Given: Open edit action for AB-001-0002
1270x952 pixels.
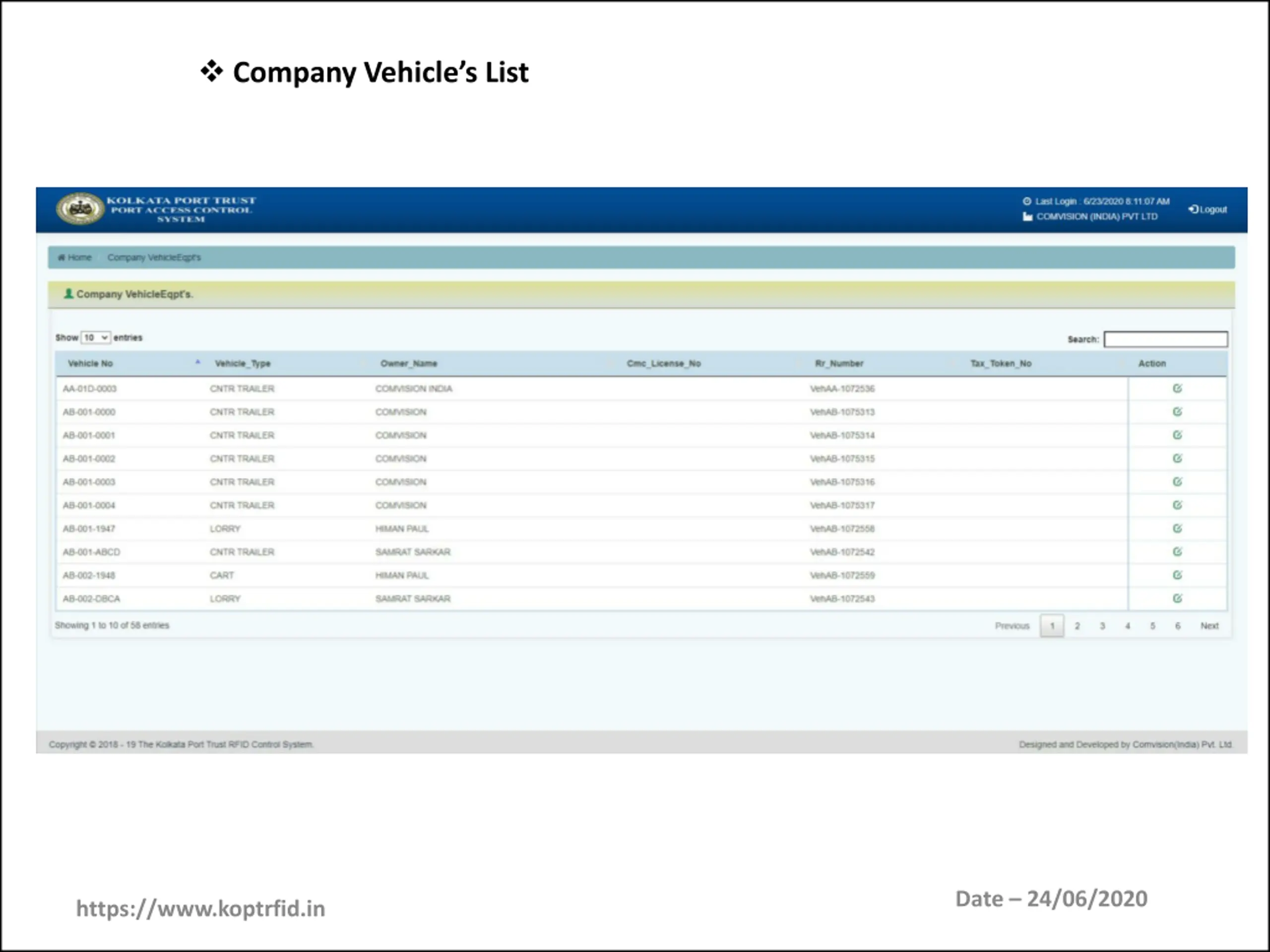Looking at the screenshot, I should pyautogui.click(x=1177, y=458).
